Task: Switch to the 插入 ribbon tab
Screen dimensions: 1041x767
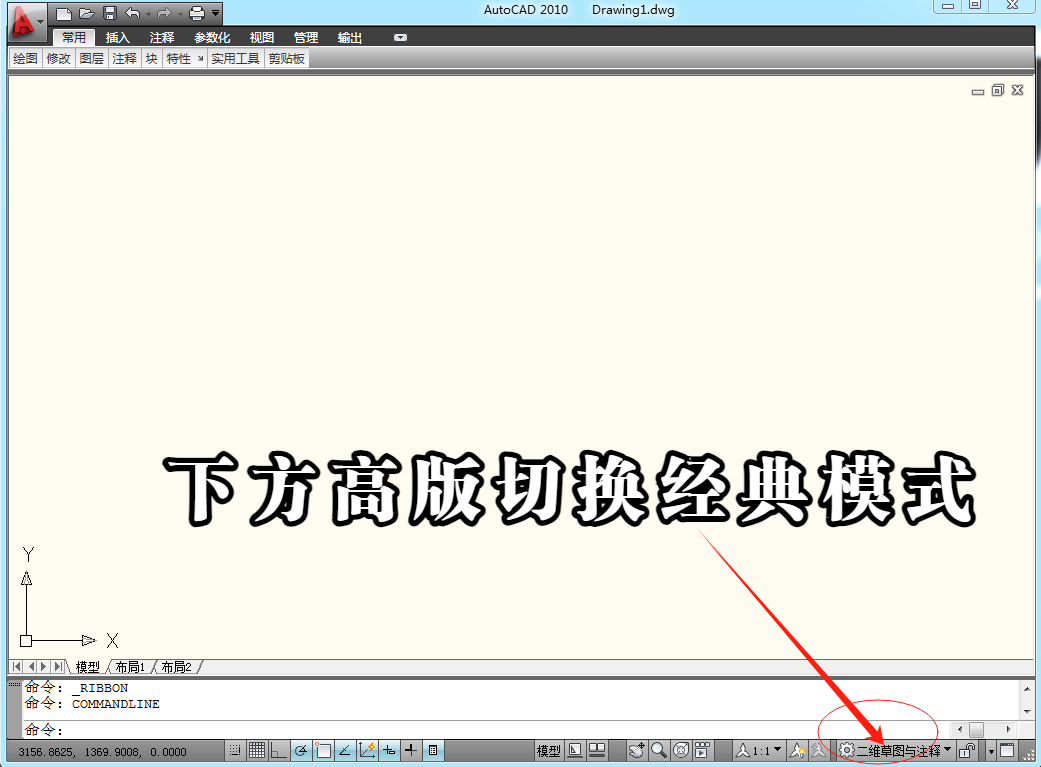Action: pyautogui.click(x=118, y=38)
